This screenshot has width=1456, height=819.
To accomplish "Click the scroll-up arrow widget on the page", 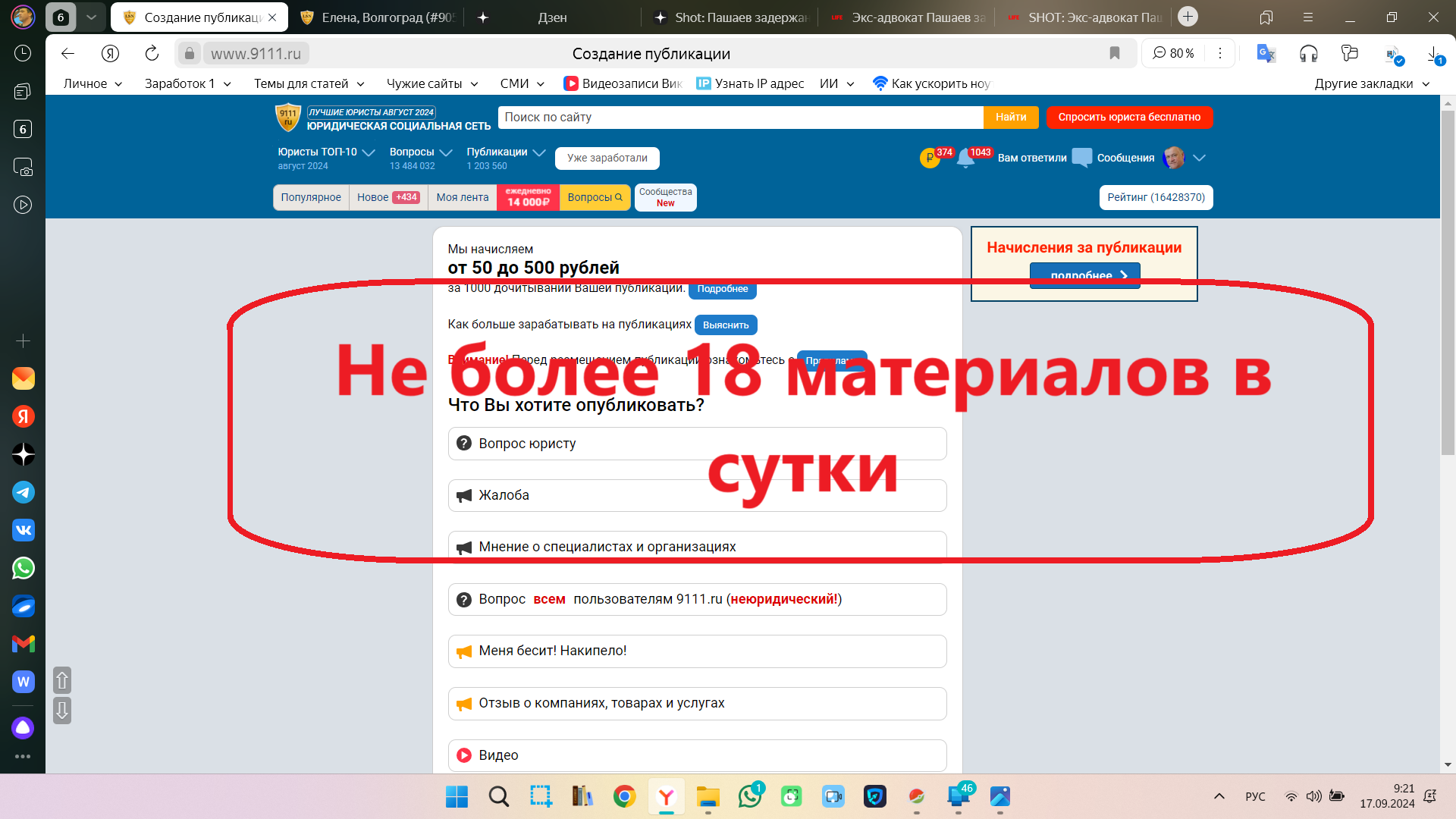I will pos(62,680).
